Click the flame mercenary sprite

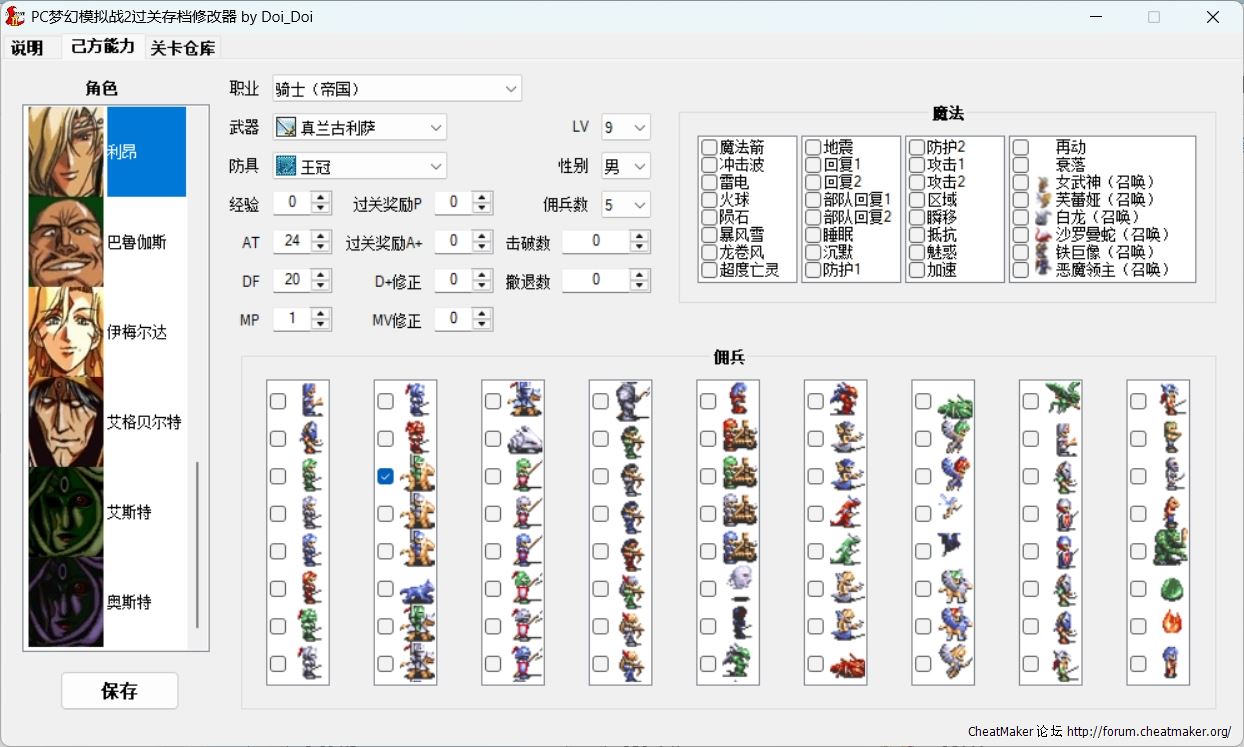(x=1171, y=623)
